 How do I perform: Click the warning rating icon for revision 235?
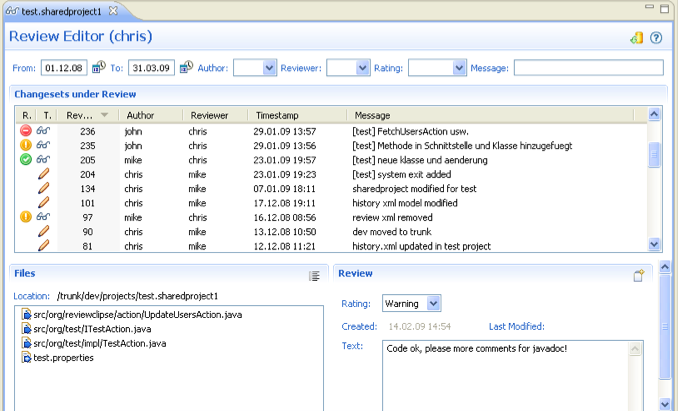coord(26,145)
